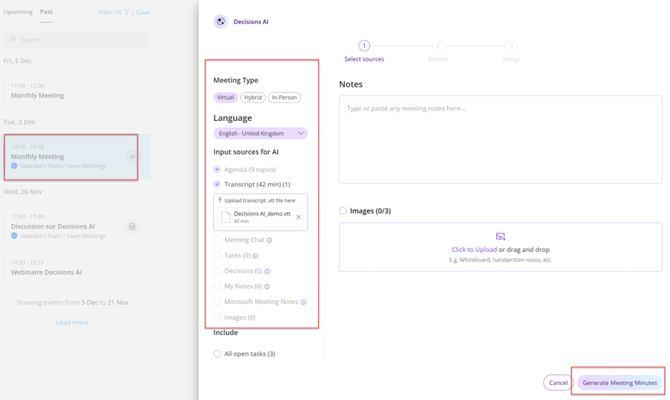Open the Language dropdown
Viewport: 670px width, 400px height.
pyautogui.click(x=260, y=133)
